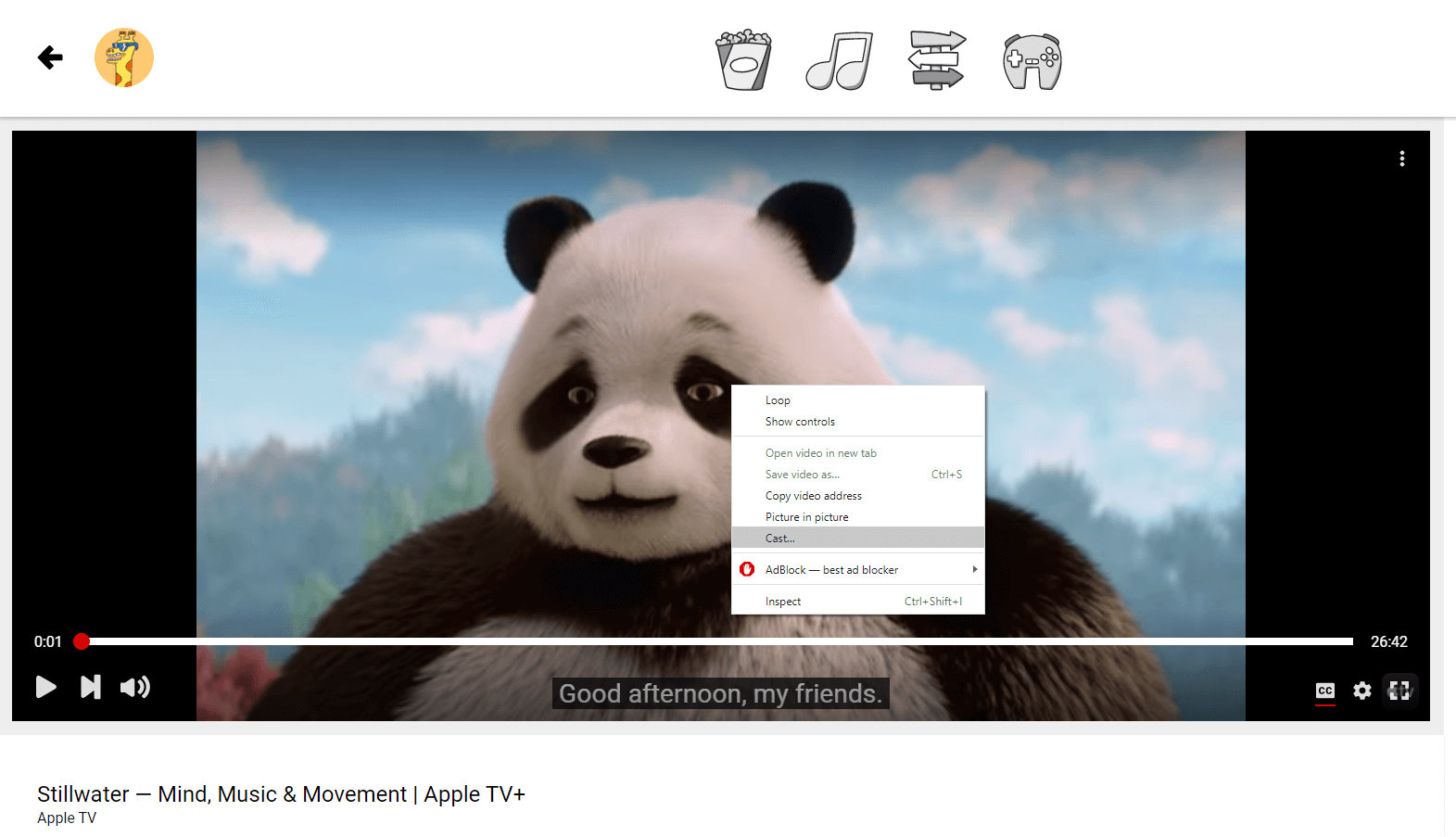Choose Cast... from the context menu
The height and width of the screenshot is (837, 1456).
[858, 539]
